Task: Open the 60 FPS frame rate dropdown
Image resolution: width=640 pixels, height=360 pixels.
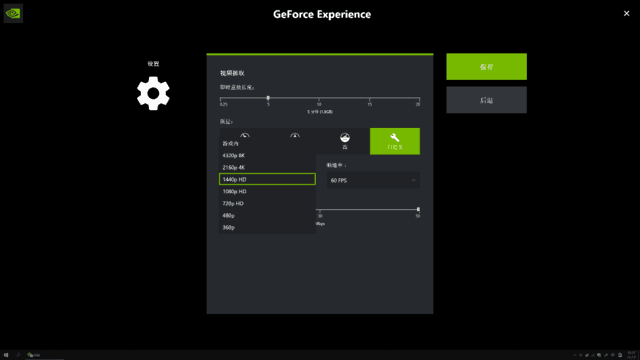Action: pyautogui.click(x=373, y=180)
